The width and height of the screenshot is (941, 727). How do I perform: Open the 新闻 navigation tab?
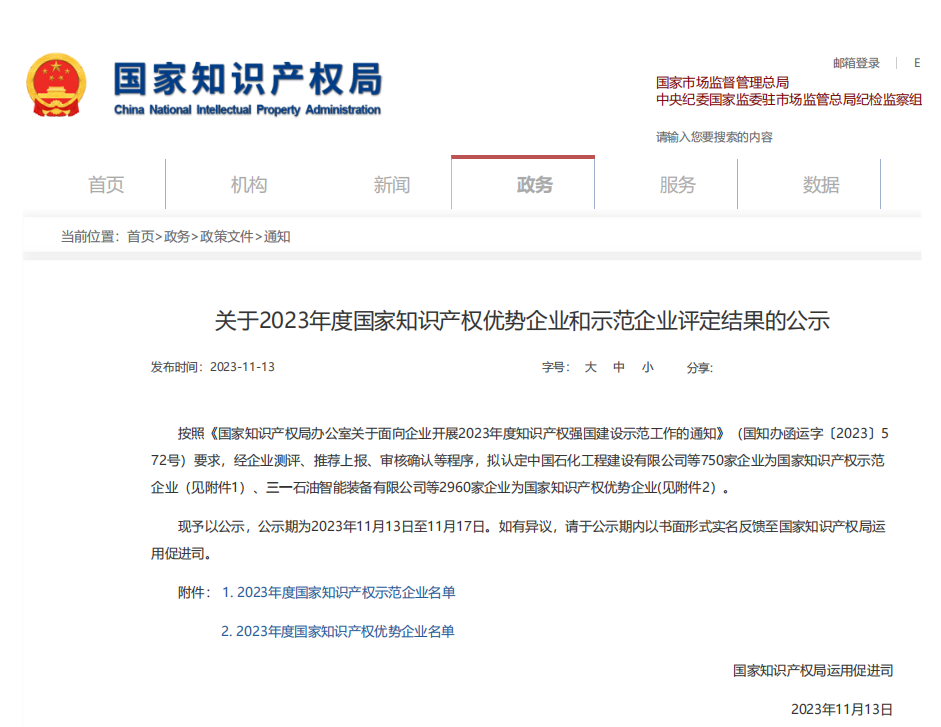tap(392, 184)
